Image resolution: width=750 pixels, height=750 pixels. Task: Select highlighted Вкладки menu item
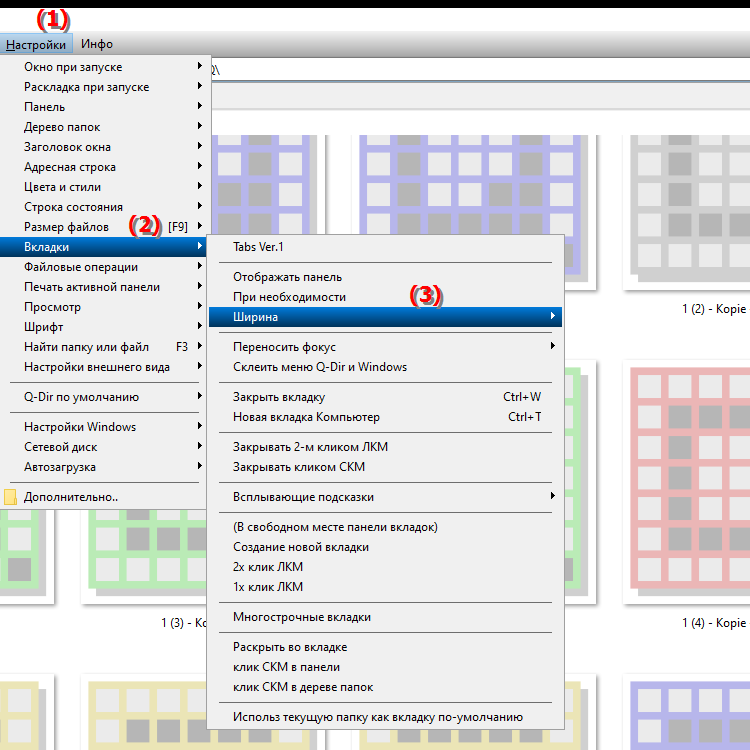[x=104, y=247]
